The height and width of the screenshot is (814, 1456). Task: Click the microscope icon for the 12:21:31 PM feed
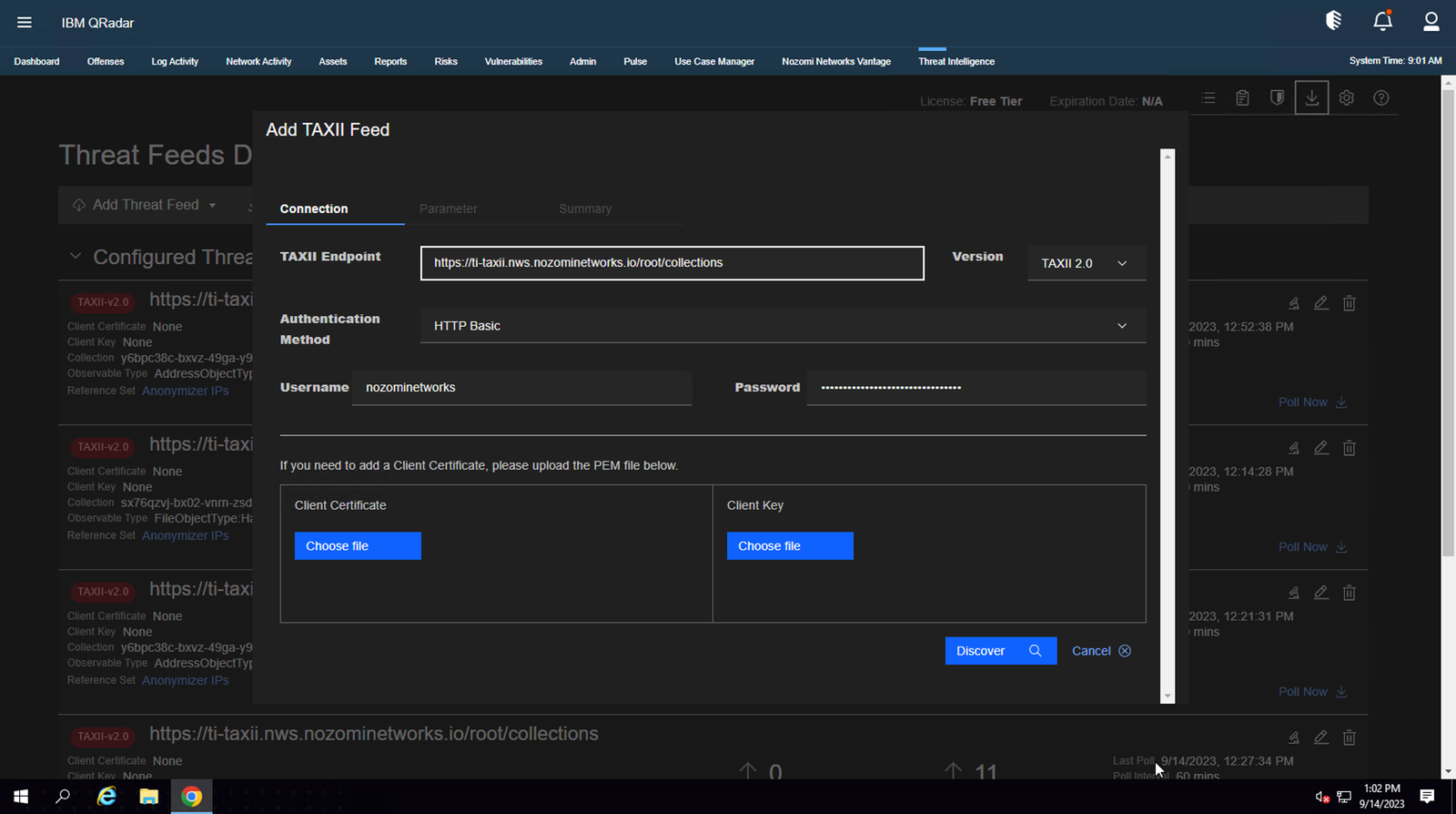pos(1293,593)
